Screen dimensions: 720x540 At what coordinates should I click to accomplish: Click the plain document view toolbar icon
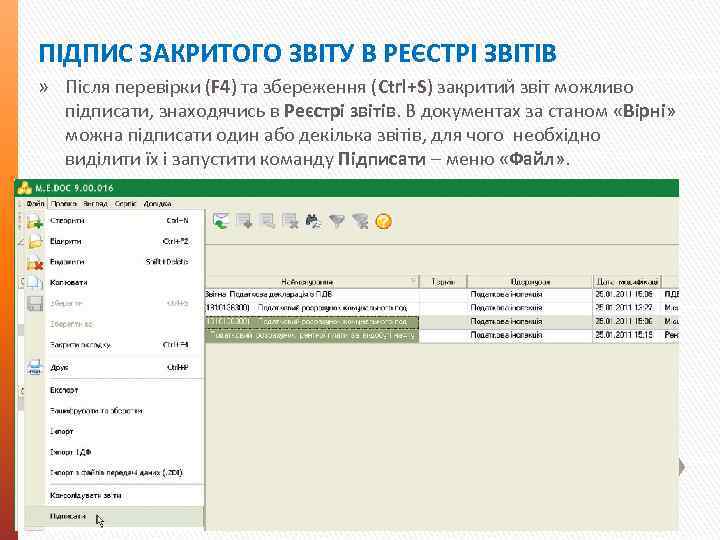coord(267,221)
